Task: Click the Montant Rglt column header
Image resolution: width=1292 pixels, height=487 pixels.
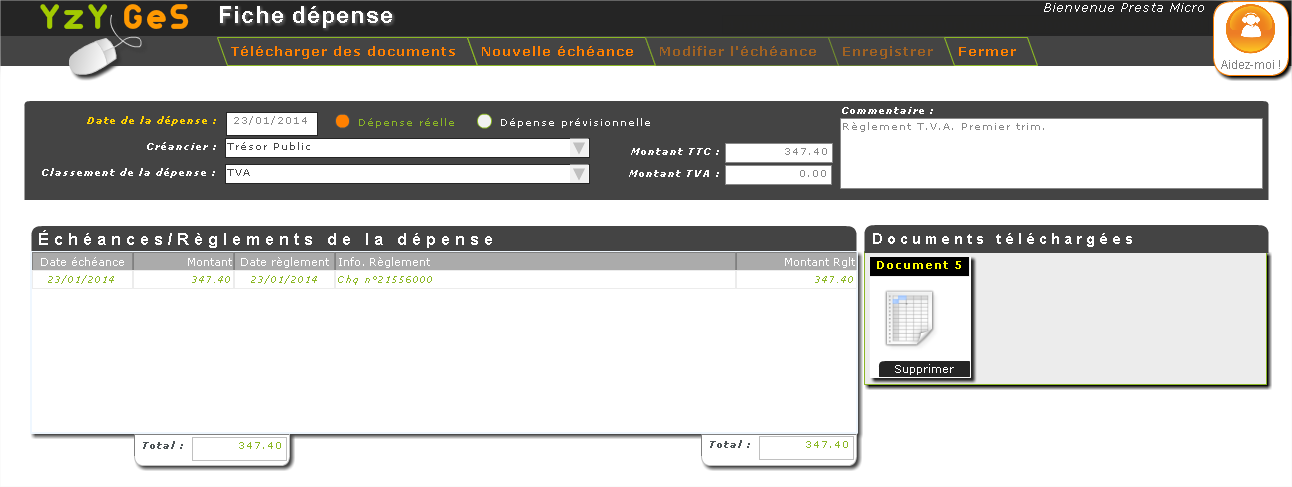Action: click(797, 262)
